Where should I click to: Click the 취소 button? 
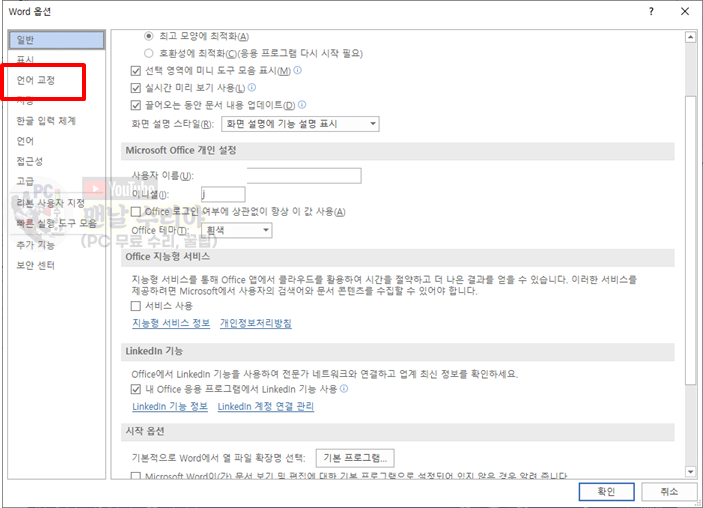coord(669,492)
